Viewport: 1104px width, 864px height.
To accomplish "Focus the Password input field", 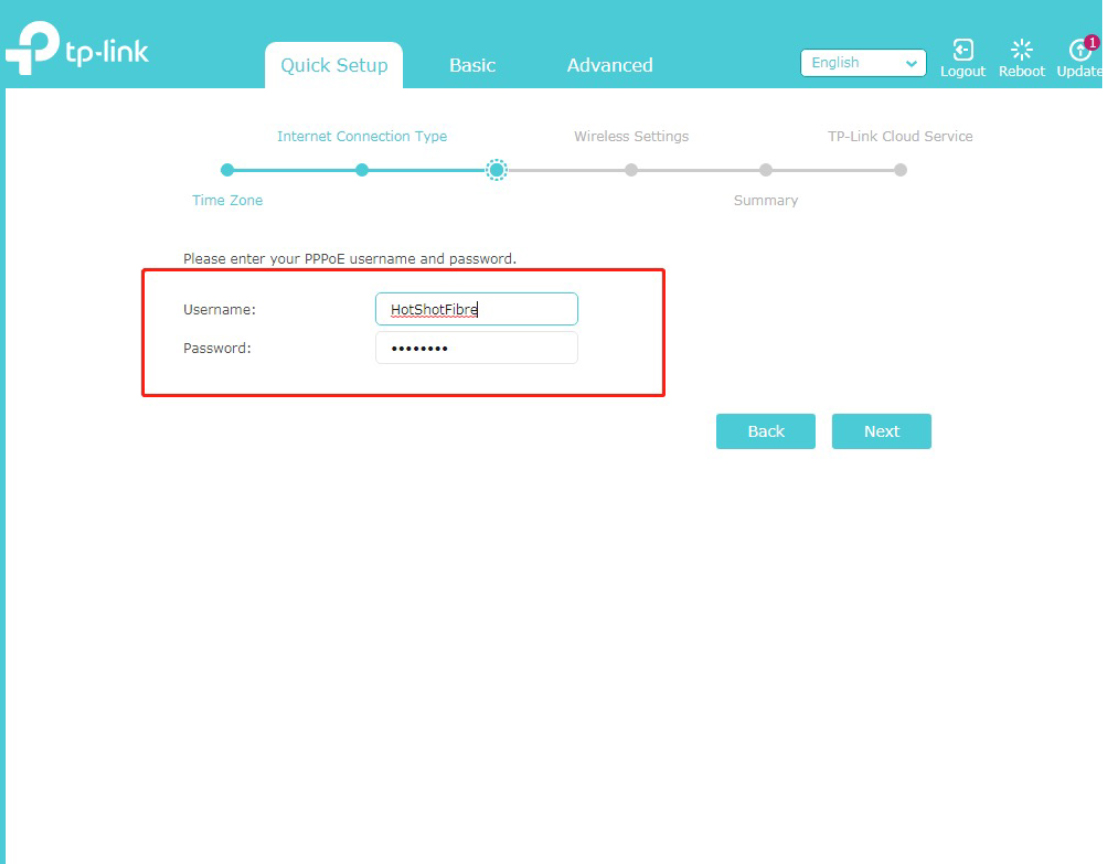I will [x=477, y=348].
